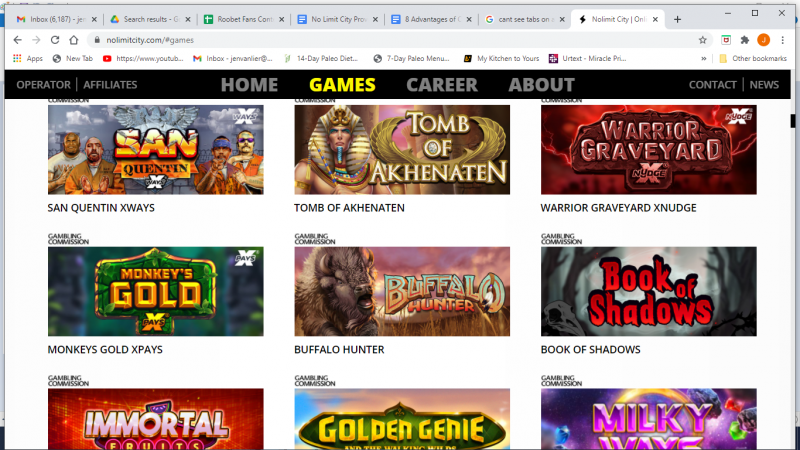Open the Urtext - Miracle Pri bookmark
The width and height of the screenshot is (800, 450).
click(x=588, y=59)
